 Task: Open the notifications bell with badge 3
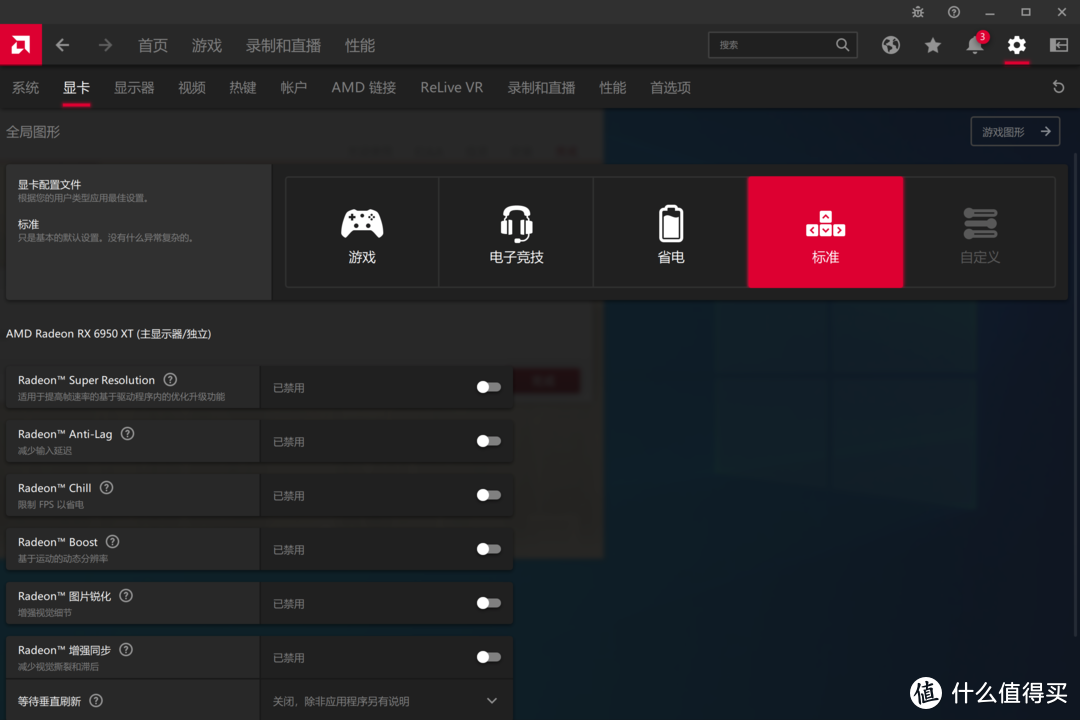click(974, 45)
